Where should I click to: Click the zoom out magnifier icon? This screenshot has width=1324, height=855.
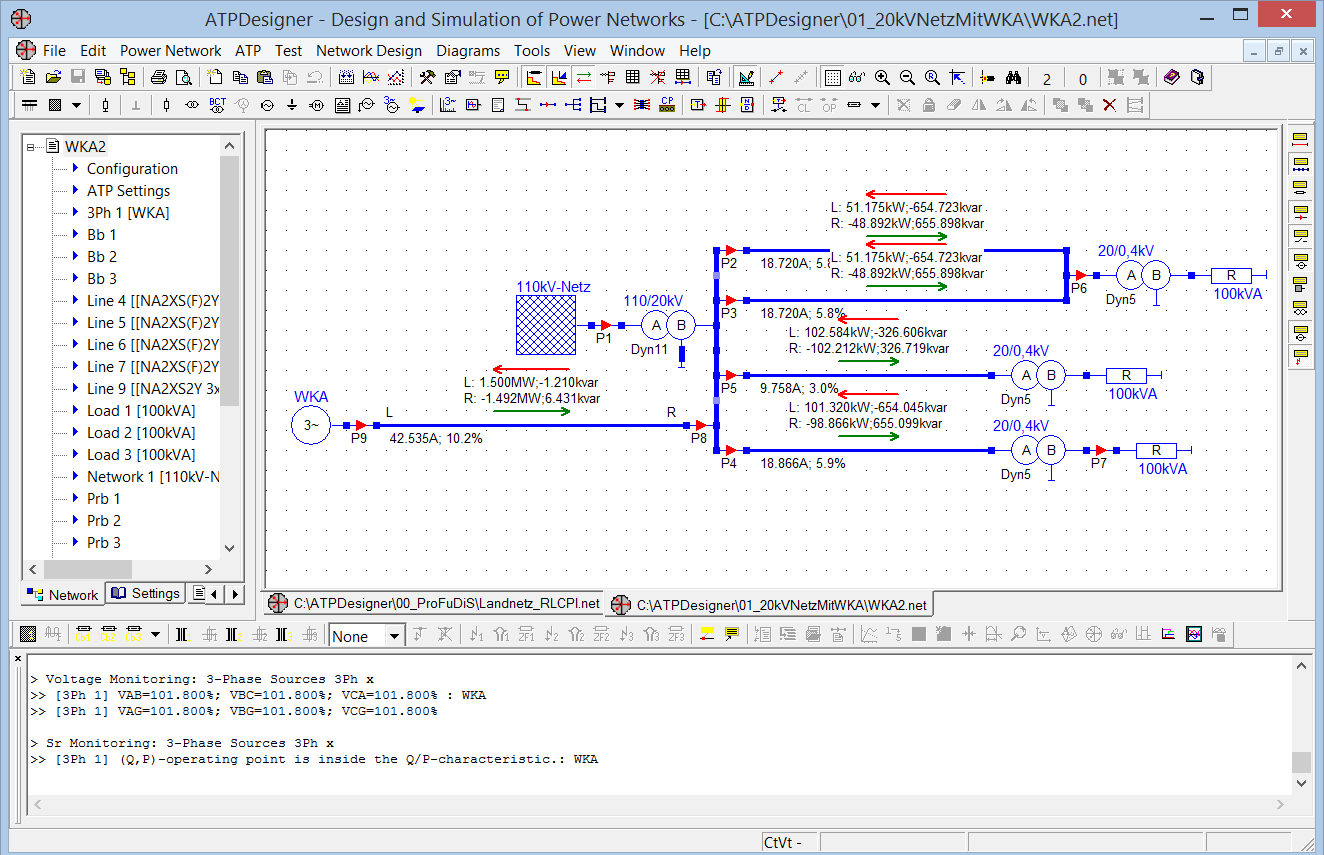pos(907,78)
